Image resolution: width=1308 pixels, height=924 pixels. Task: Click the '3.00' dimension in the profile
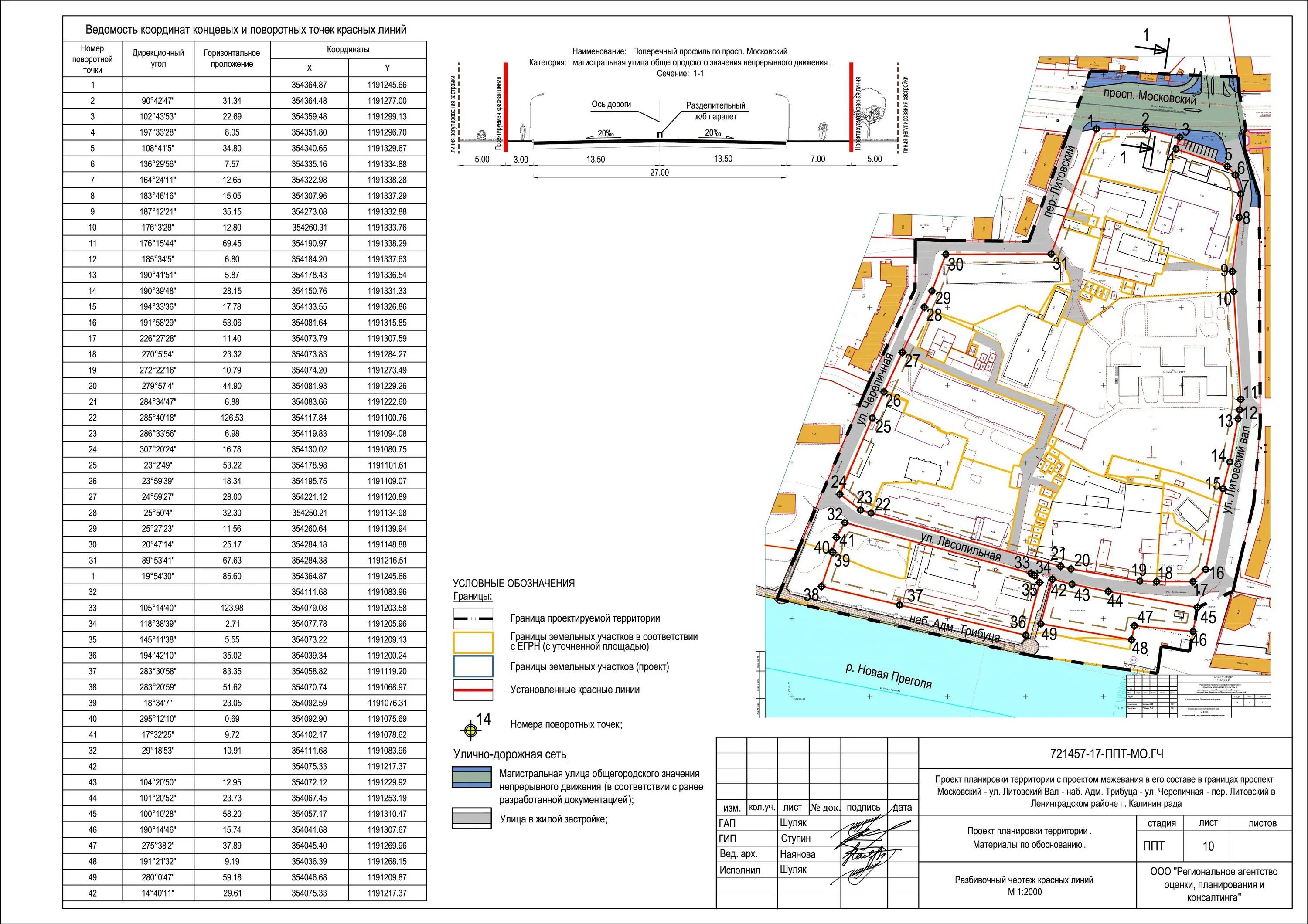coord(521,160)
